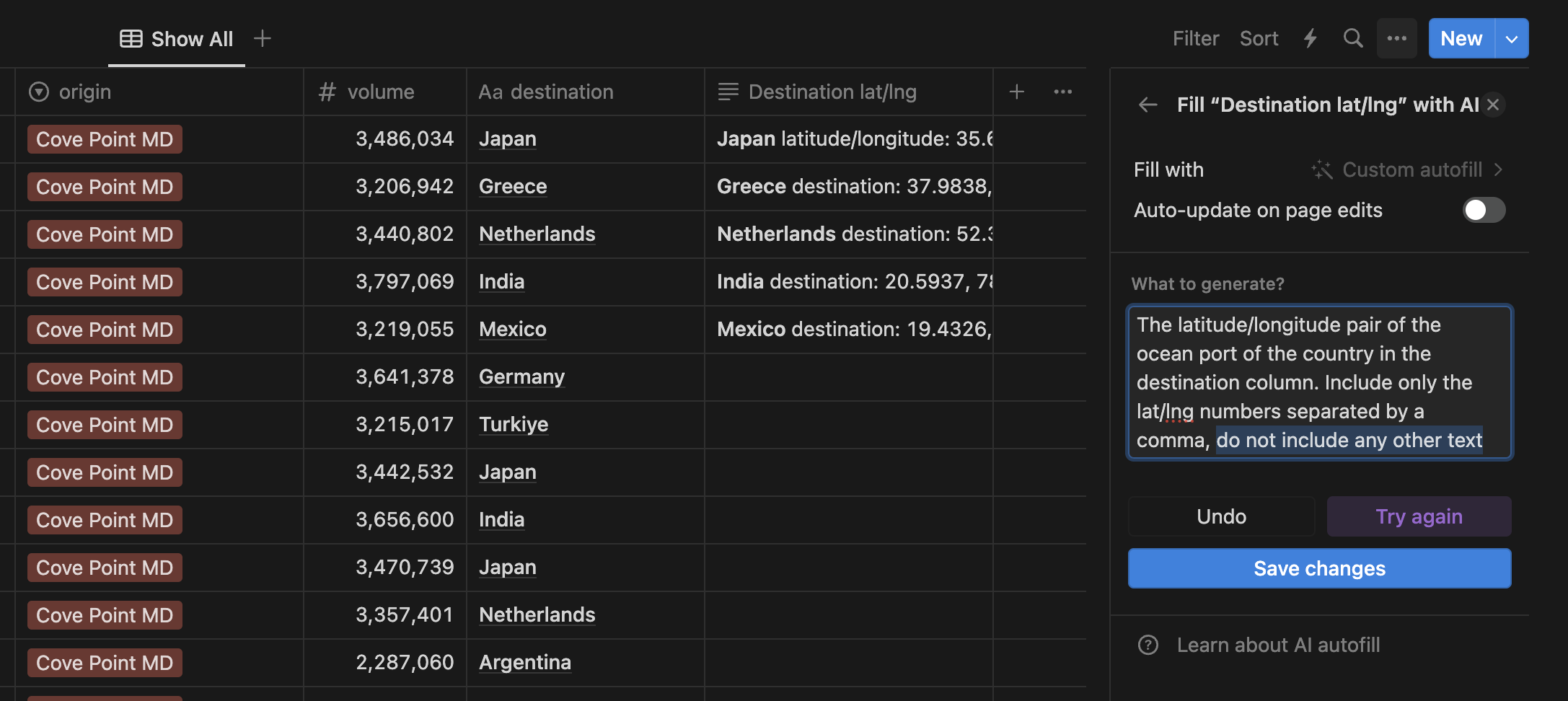Click the Undo button
The width and height of the screenshot is (1568, 701).
[1221, 516]
